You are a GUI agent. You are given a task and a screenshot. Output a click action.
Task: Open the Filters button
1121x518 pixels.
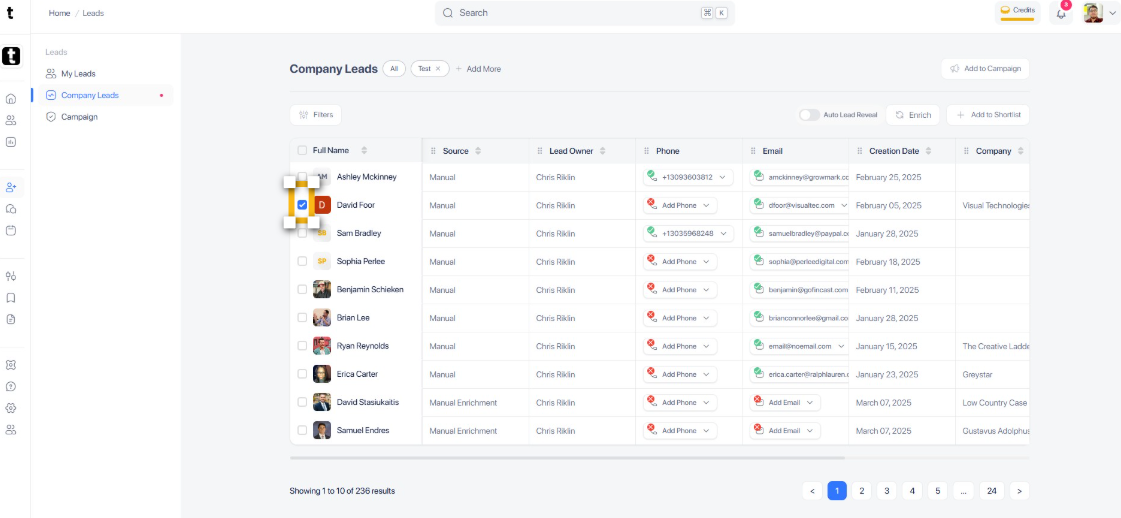(316, 114)
